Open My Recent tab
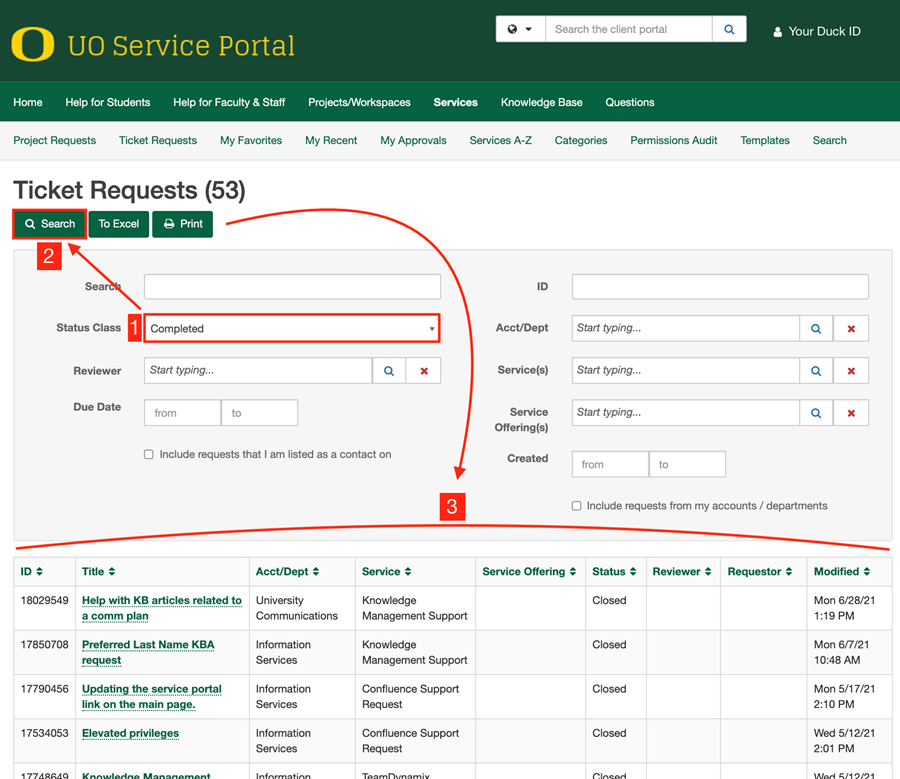 coord(331,141)
